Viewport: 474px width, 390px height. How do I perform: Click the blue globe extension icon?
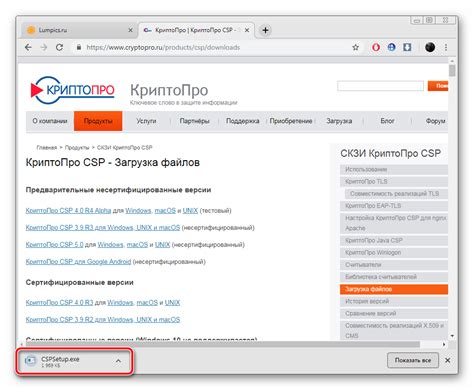(x=391, y=47)
